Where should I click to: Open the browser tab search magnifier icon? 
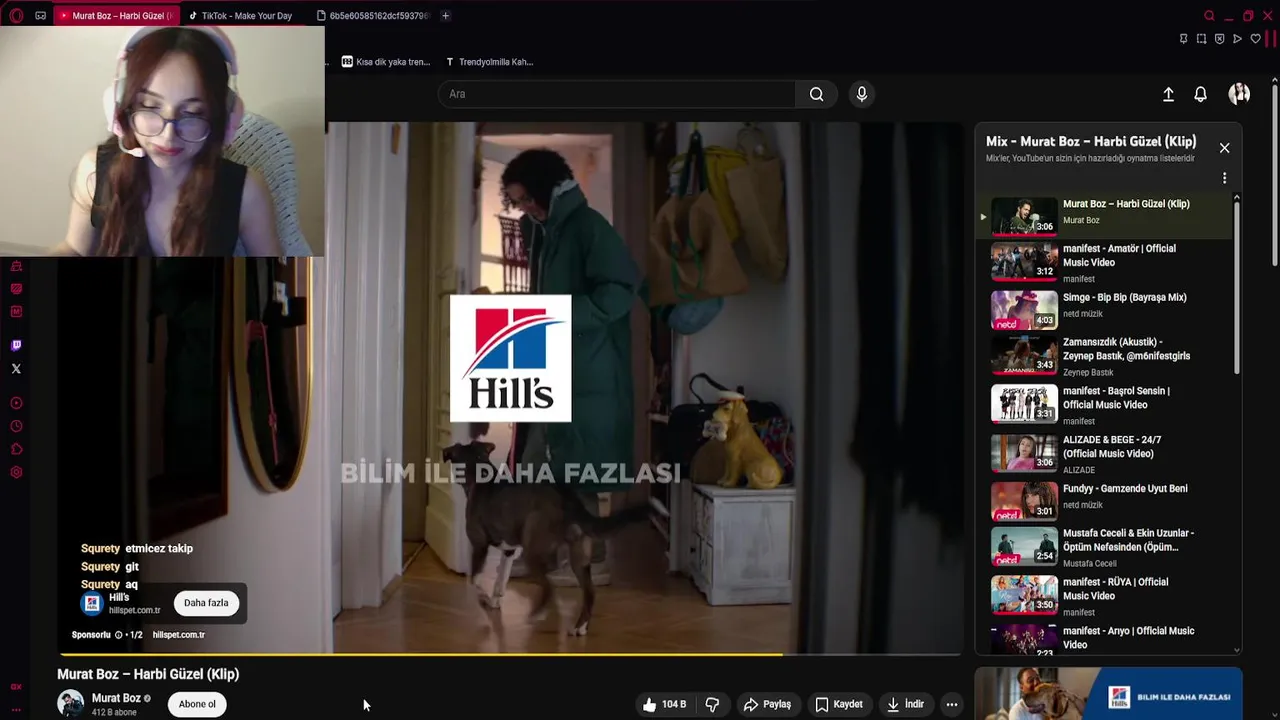tap(1209, 15)
